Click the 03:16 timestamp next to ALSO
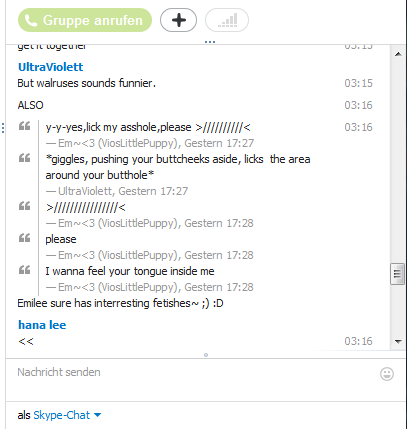 tap(358, 105)
